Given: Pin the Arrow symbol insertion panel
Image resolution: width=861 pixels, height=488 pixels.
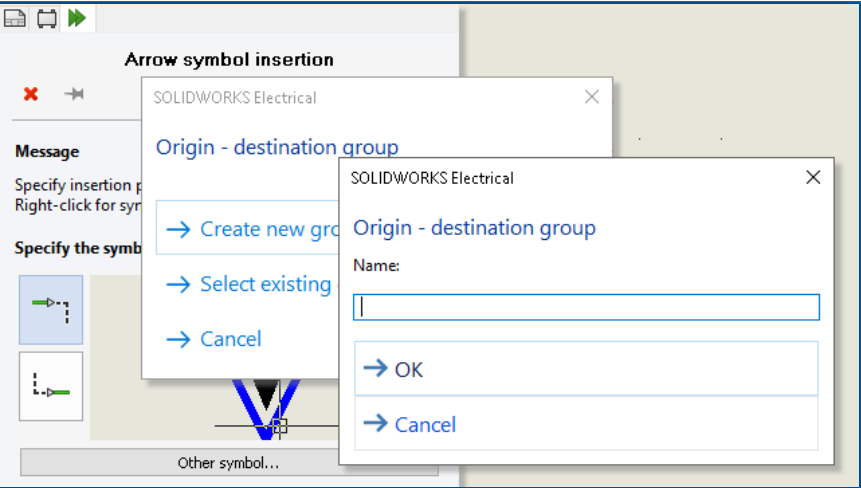Looking at the screenshot, I should (x=74, y=94).
